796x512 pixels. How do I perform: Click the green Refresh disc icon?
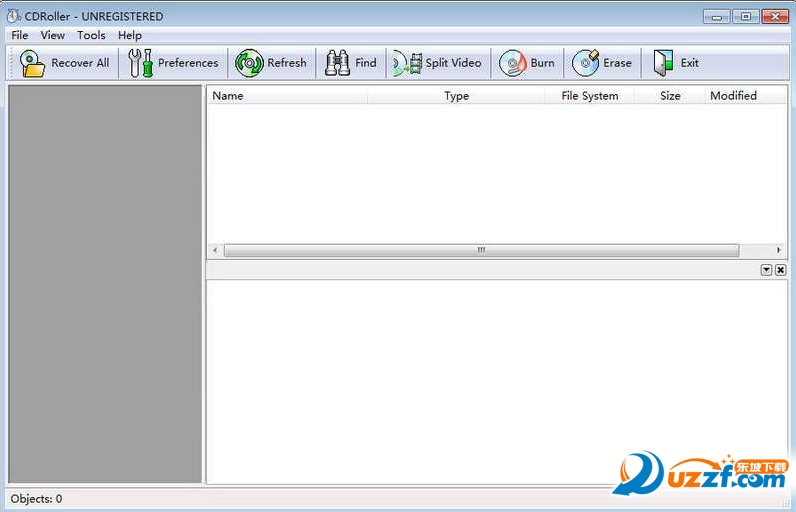249,63
